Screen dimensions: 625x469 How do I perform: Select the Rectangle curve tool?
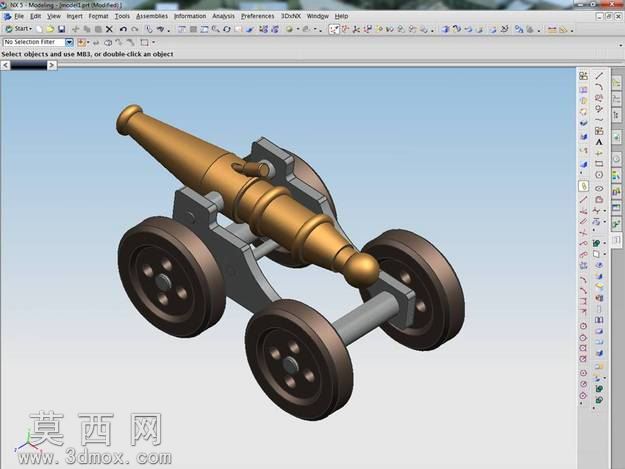click(599, 164)
